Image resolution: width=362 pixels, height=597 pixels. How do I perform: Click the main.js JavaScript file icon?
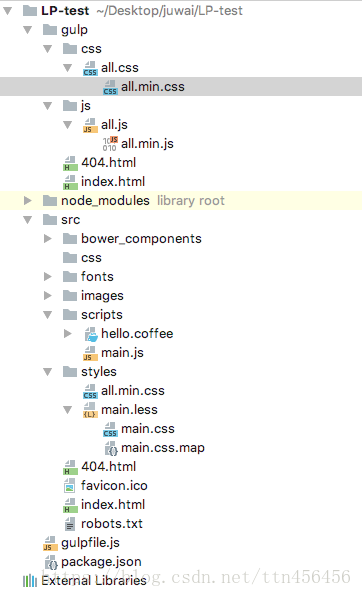pos(90,354)
